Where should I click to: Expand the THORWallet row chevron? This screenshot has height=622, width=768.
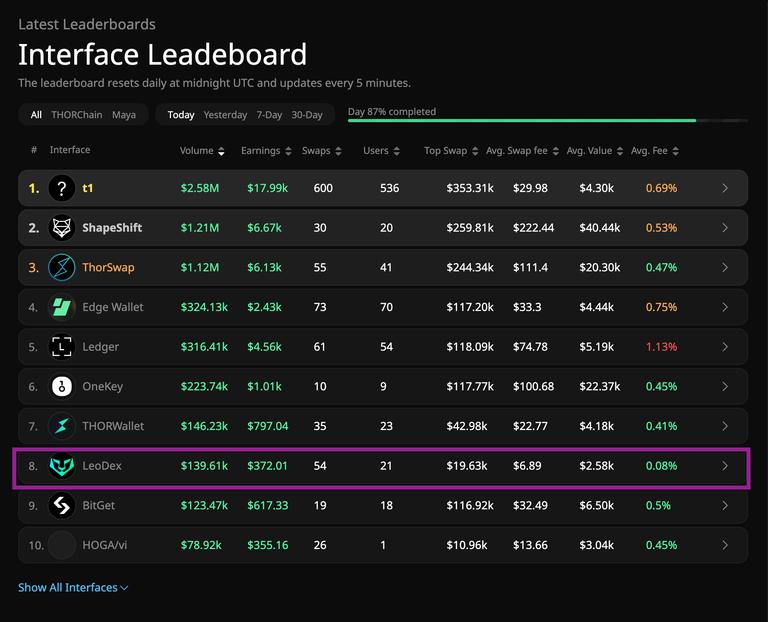tap(725, 426)
